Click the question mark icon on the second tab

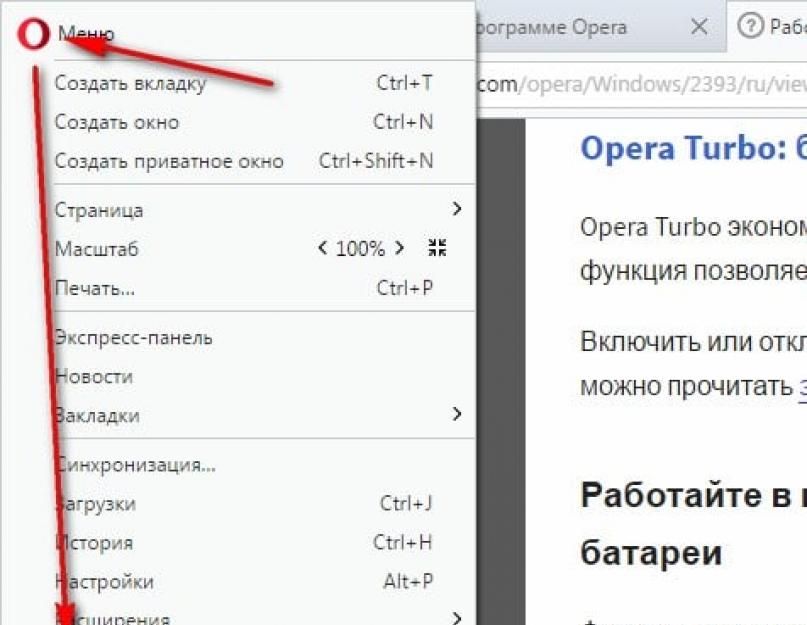click(750, 25)
